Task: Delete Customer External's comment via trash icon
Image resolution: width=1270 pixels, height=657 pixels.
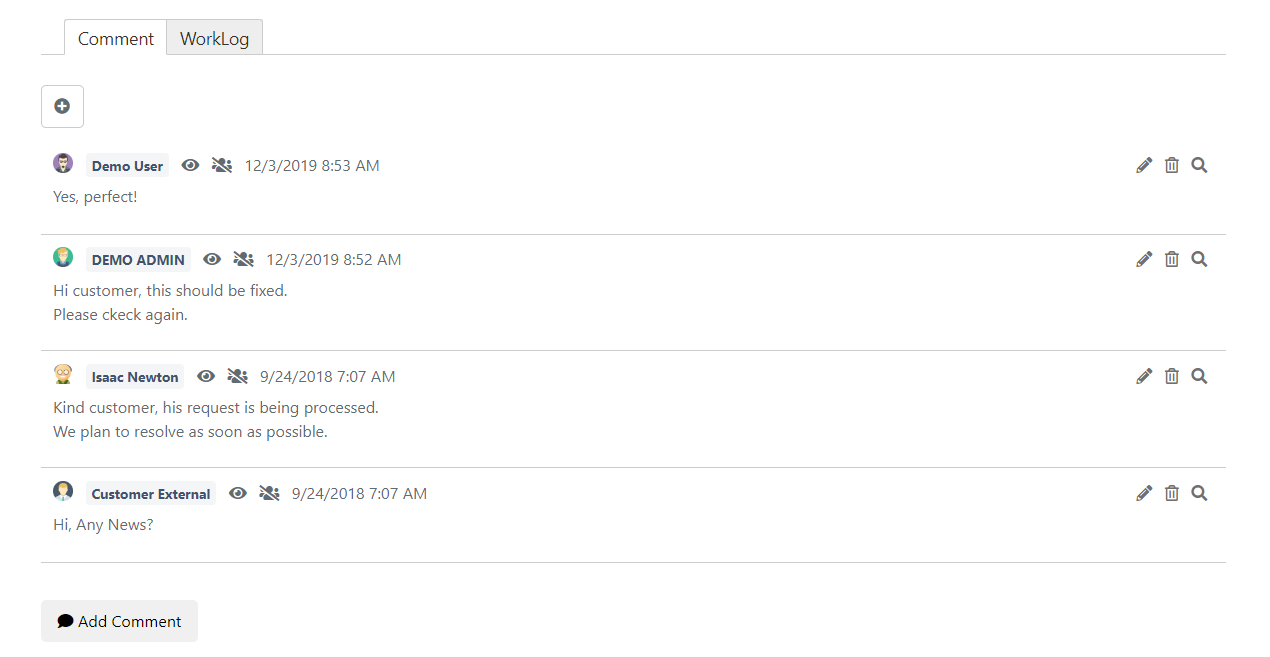Action: point(1172,494)
